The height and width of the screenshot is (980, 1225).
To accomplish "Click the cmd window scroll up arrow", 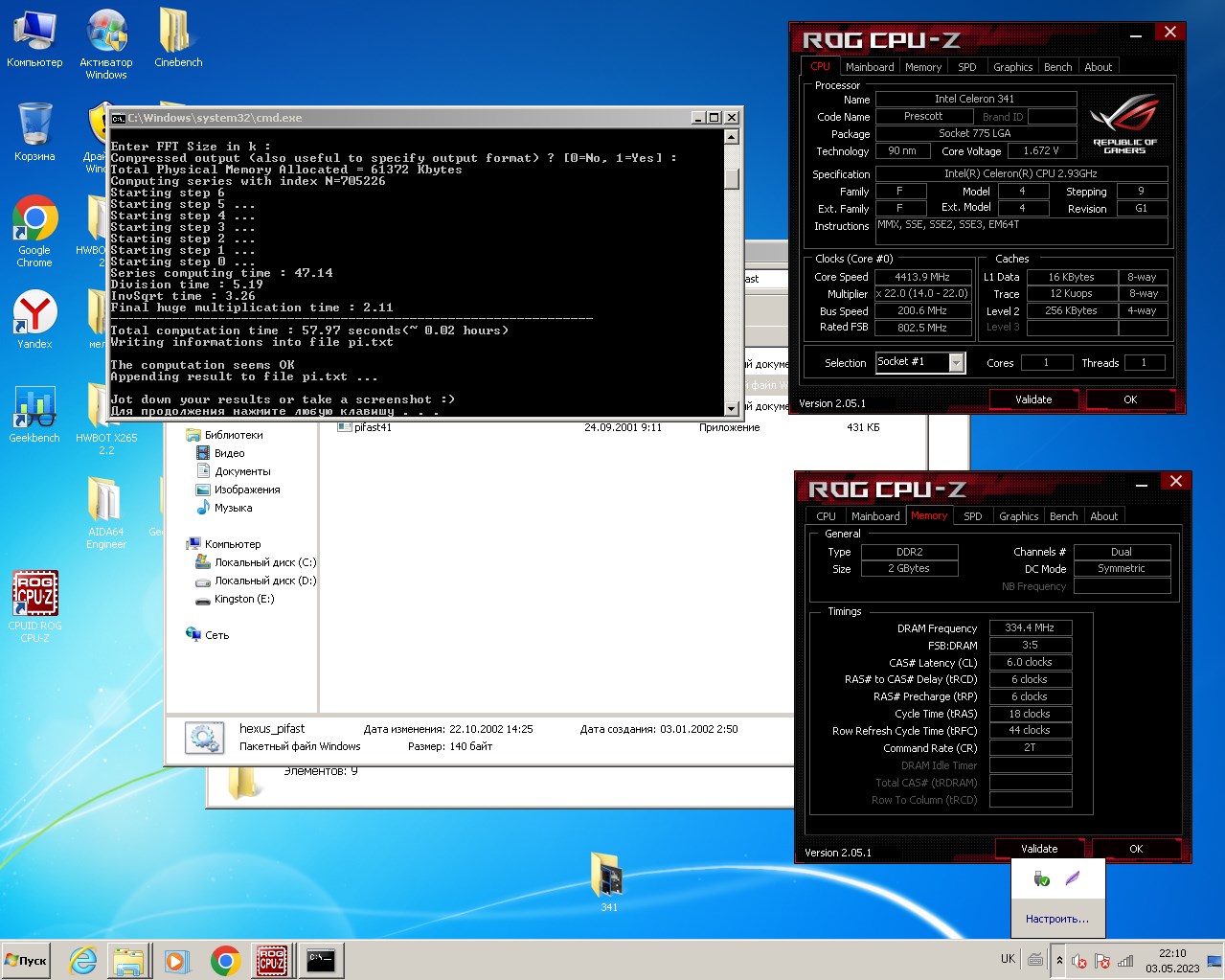I will pos(732,137).
